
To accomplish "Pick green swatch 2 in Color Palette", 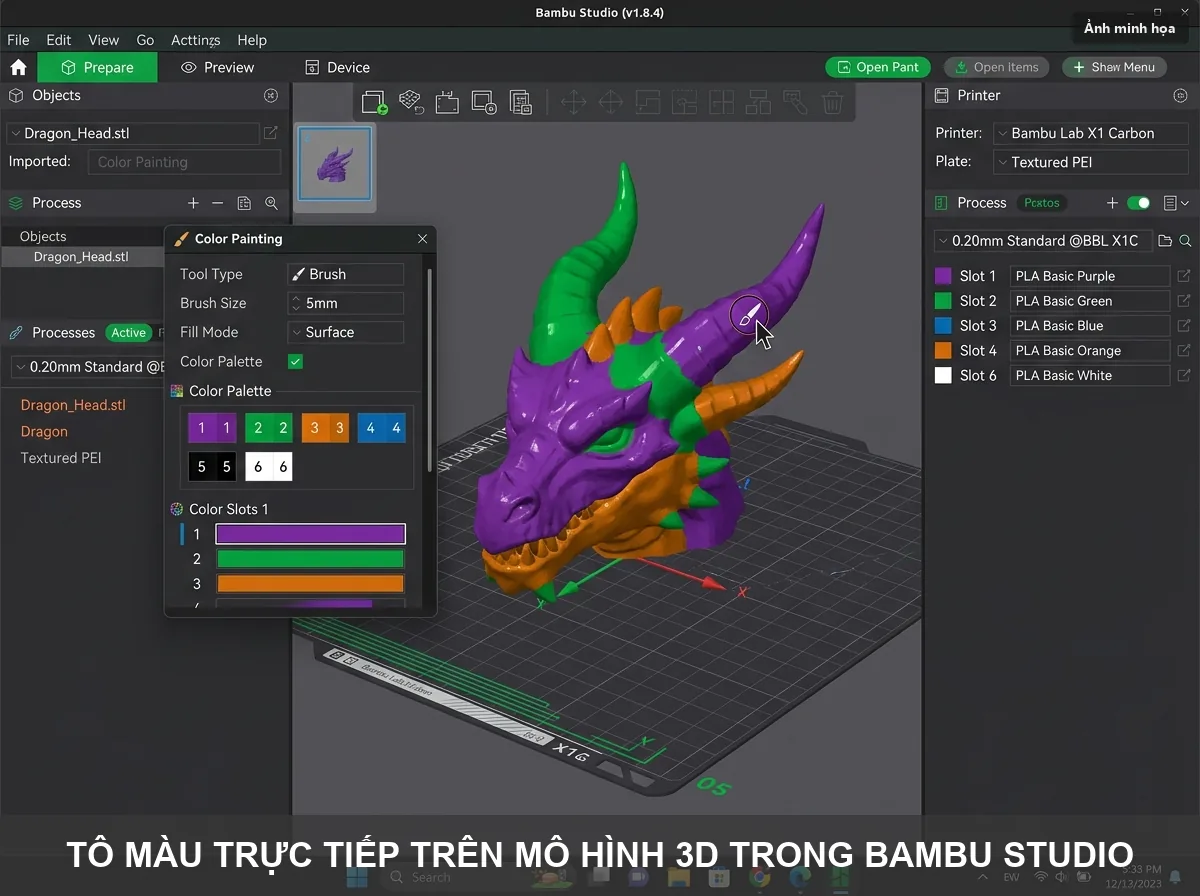I will point(269,428).
